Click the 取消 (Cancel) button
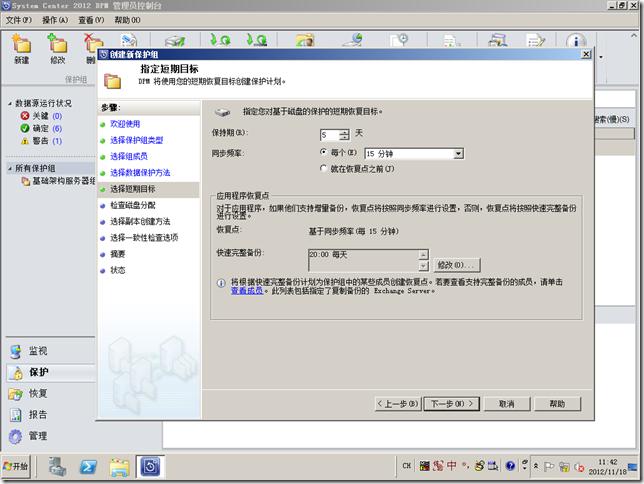Screen dimensions: 644x484 click(507, 404)
